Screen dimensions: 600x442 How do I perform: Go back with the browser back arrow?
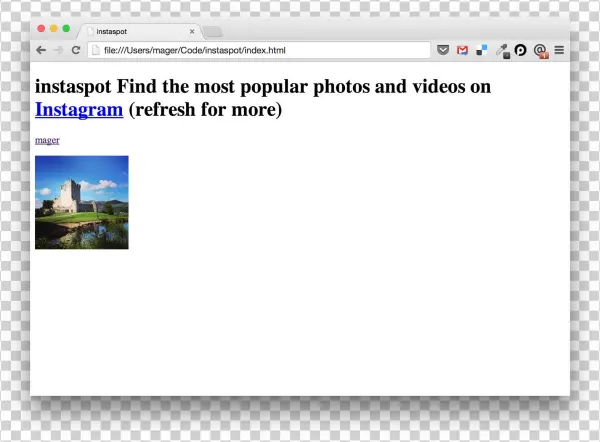[41, 50]
